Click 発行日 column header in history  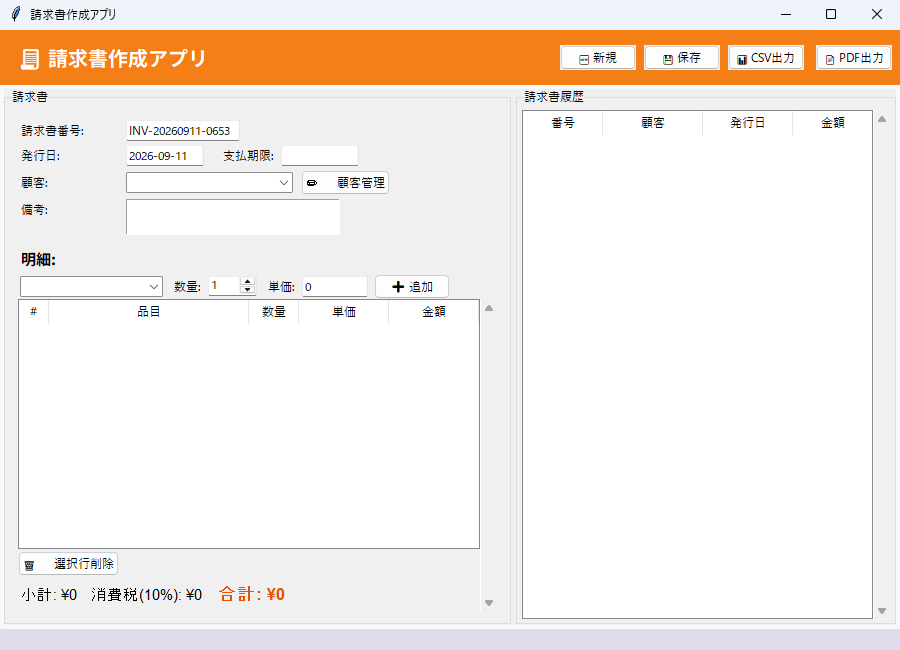tap(747, 123)
